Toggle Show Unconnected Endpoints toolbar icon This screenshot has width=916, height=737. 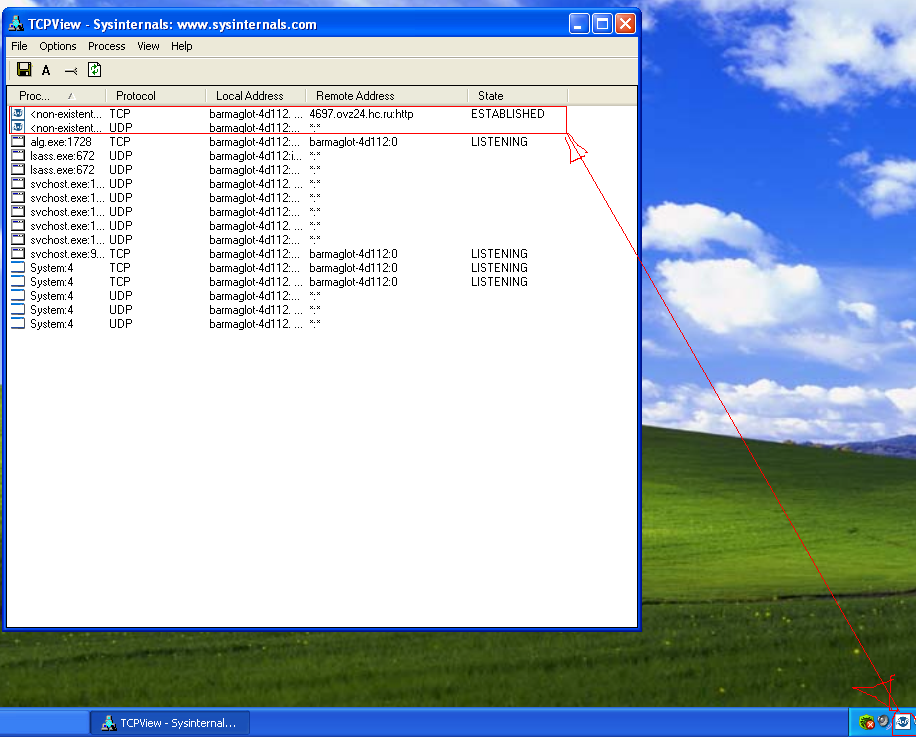click(x=71, y=71)
